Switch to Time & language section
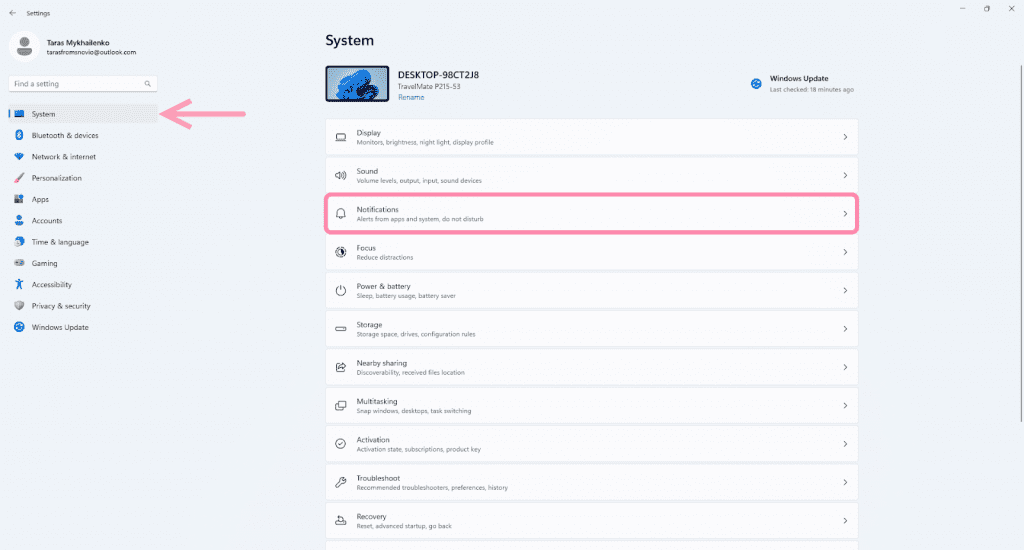Image resolution: width=1024 pixels, height=550 pixels. (x=59, y=242)
